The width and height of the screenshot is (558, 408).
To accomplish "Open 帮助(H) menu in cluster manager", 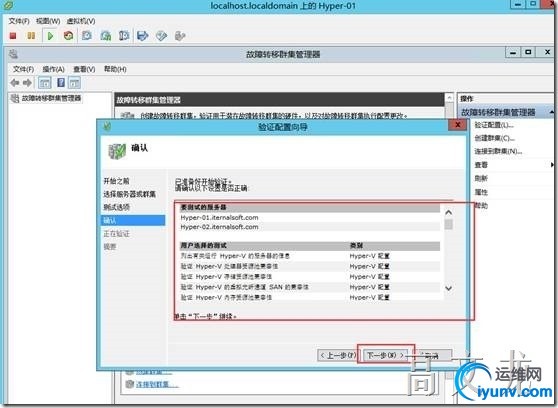I will click(x=115, y=69).
